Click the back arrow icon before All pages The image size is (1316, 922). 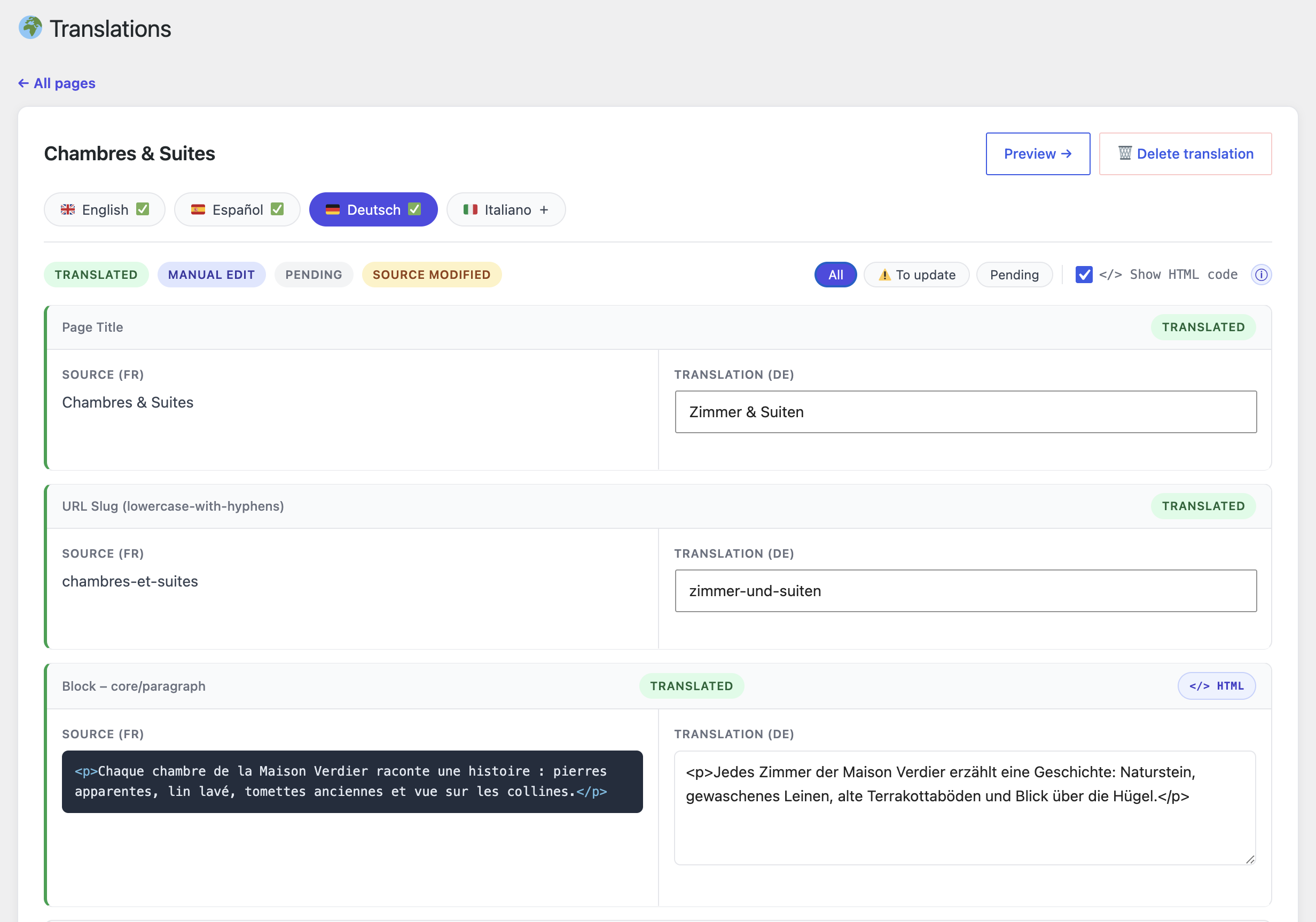pyautogui.click(x=23, y=83)
